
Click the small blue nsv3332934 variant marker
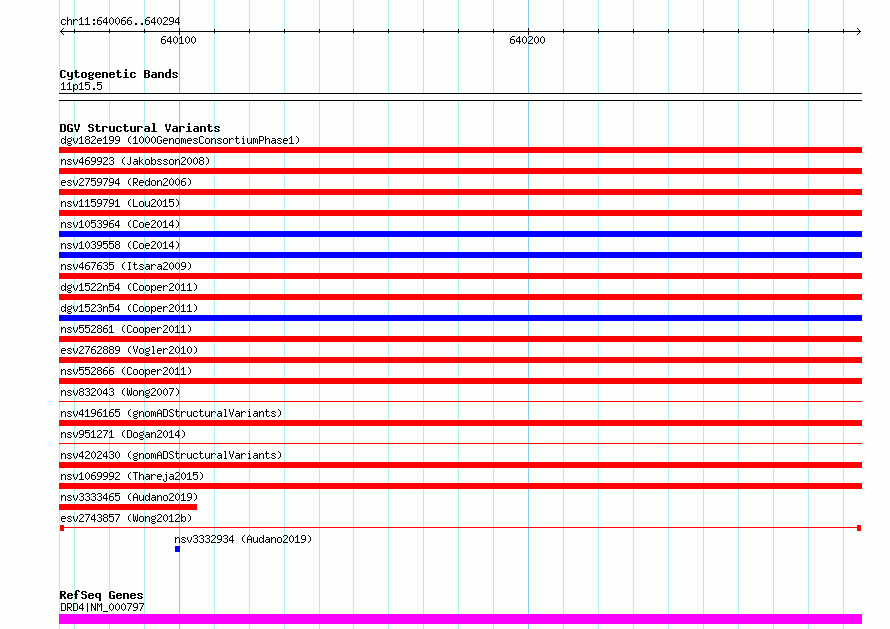coord(178,549)
